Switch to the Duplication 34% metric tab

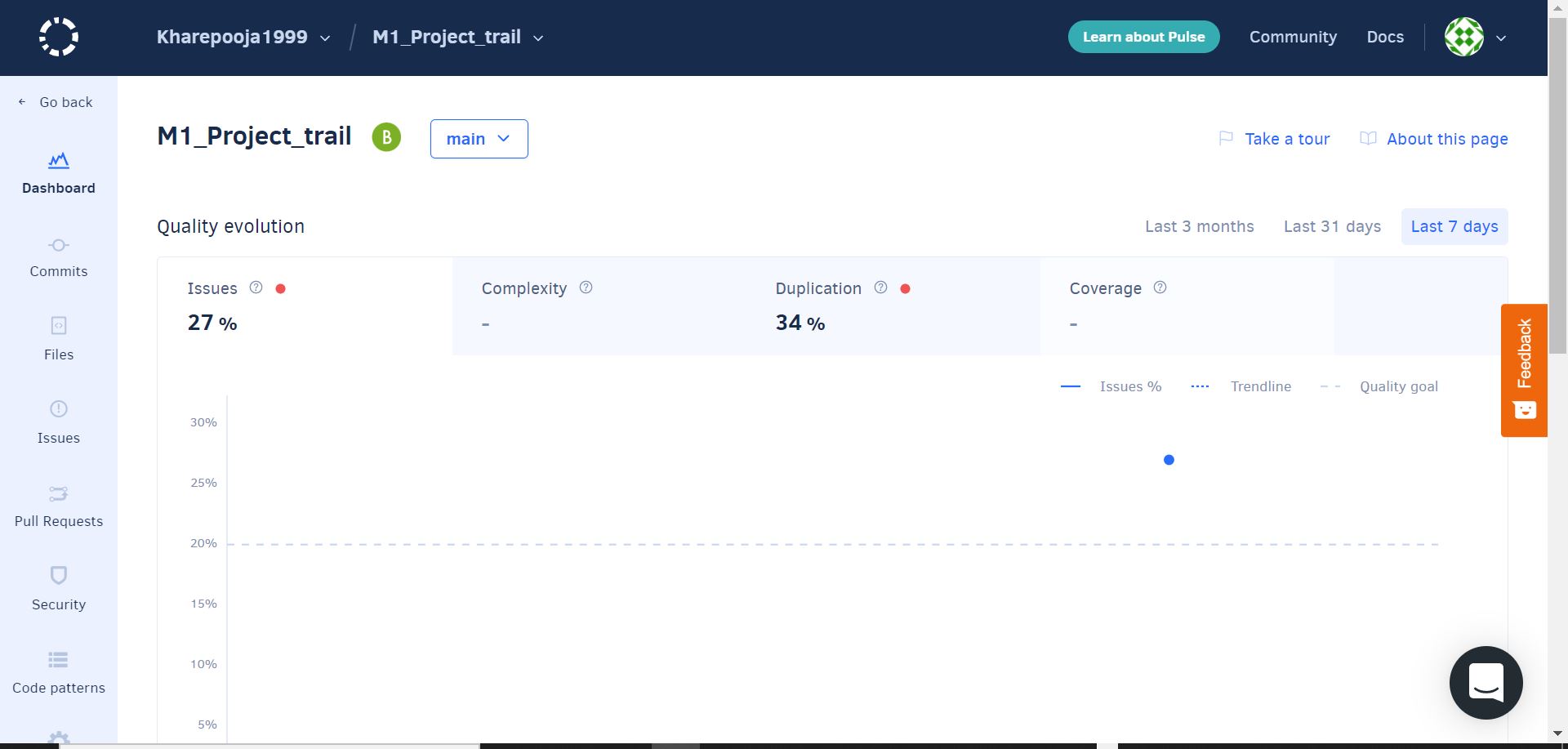(893, 306)
